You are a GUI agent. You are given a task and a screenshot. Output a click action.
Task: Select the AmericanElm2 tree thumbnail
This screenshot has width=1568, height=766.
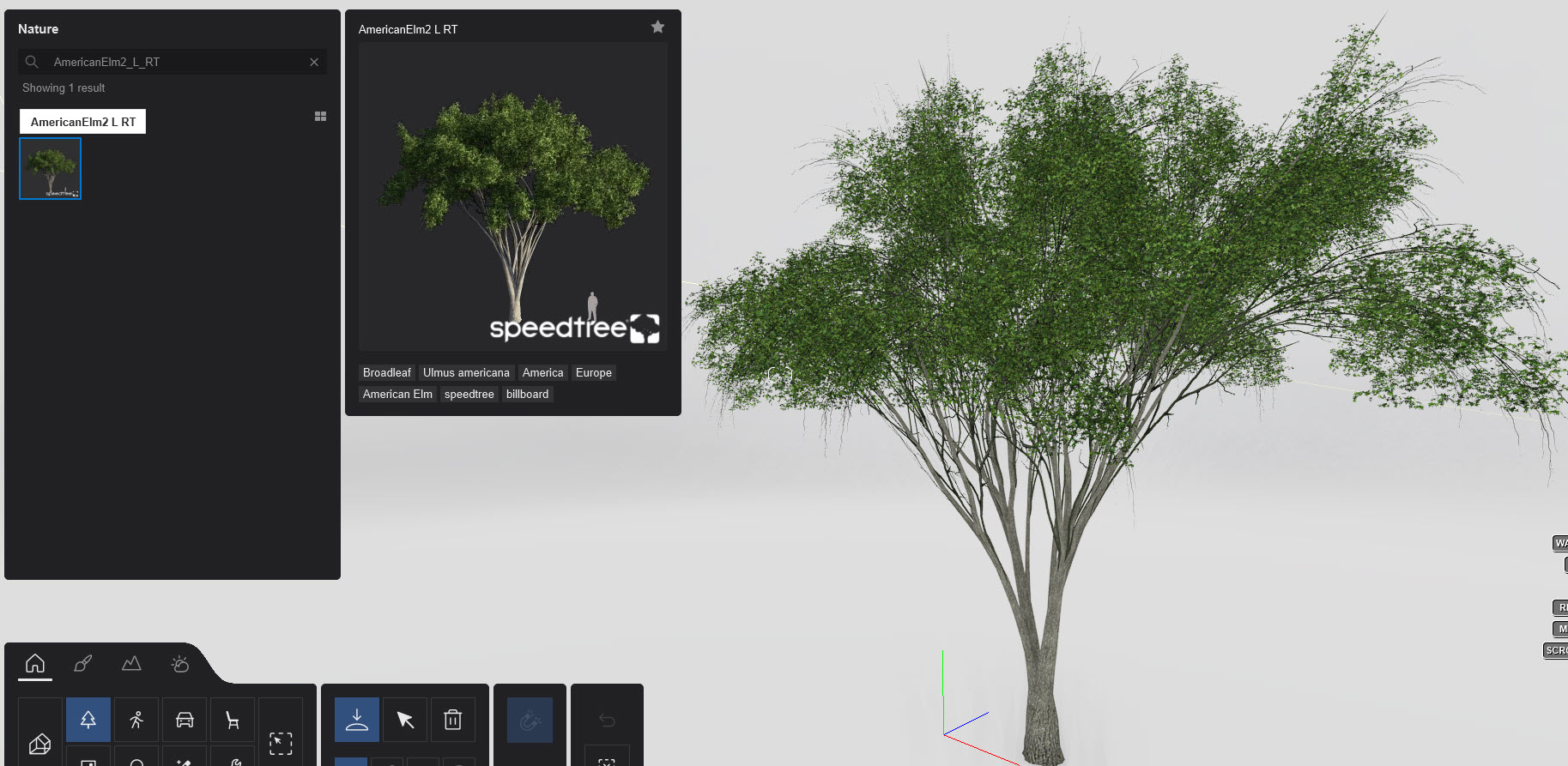point(51,169)
